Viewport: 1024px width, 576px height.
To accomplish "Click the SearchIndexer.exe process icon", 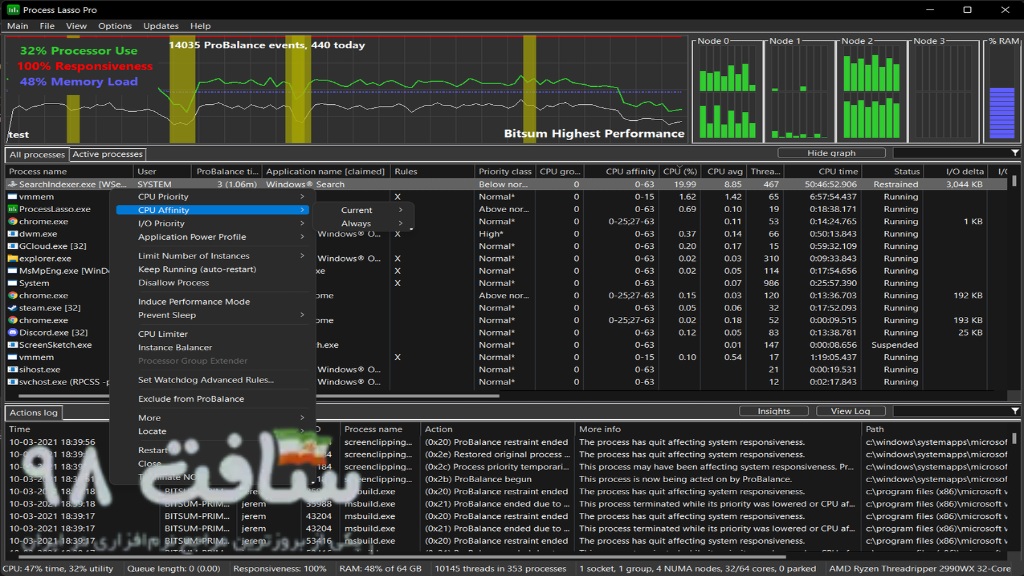I will (x=12, y=184).
